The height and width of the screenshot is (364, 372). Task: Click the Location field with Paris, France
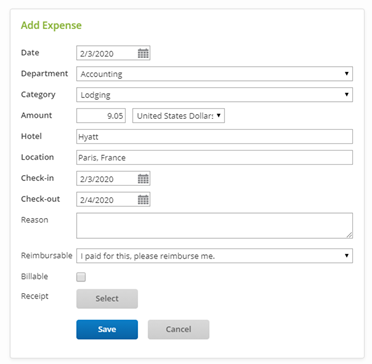coord(214,157)
